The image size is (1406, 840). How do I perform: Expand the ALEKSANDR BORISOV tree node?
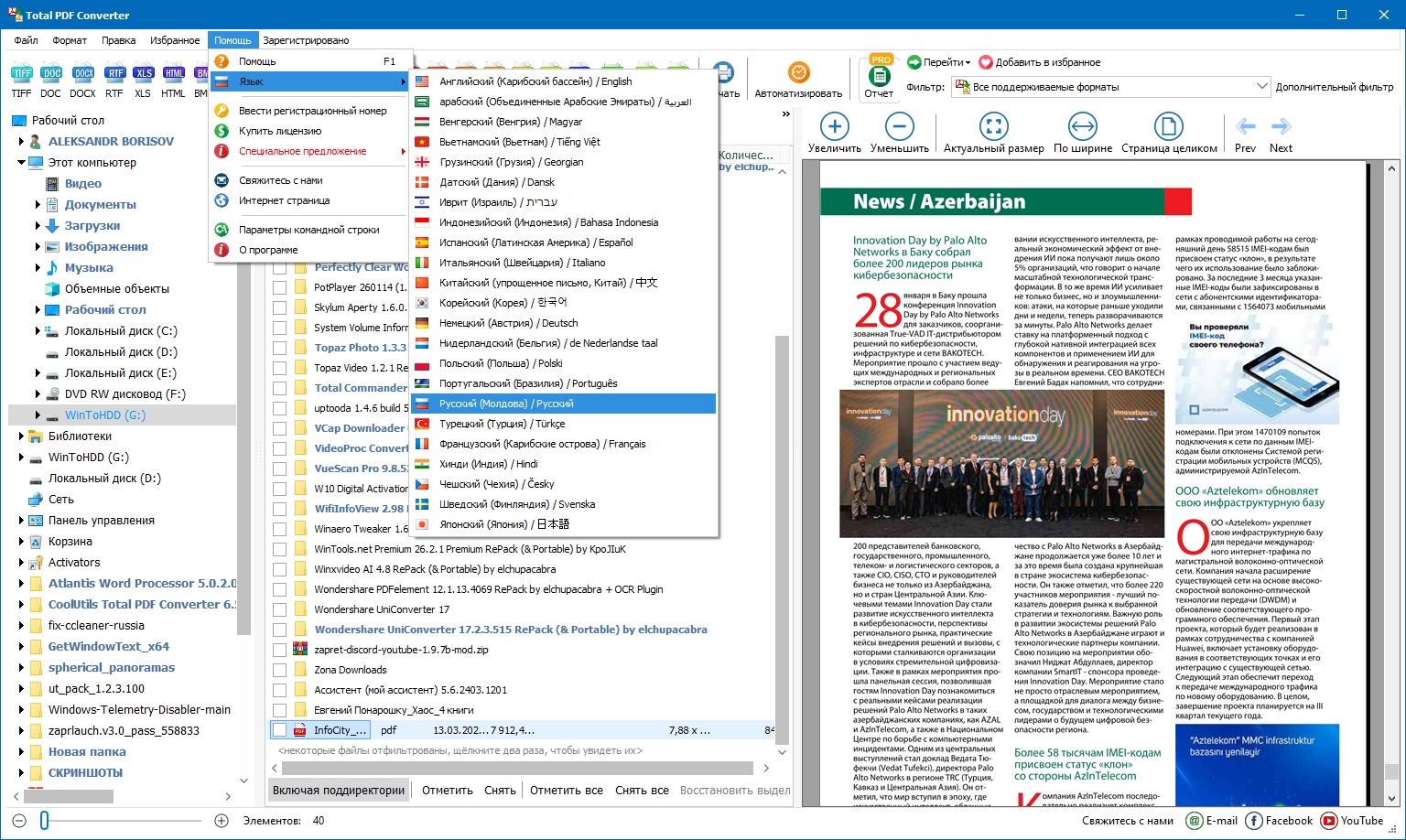coord(21,142)
